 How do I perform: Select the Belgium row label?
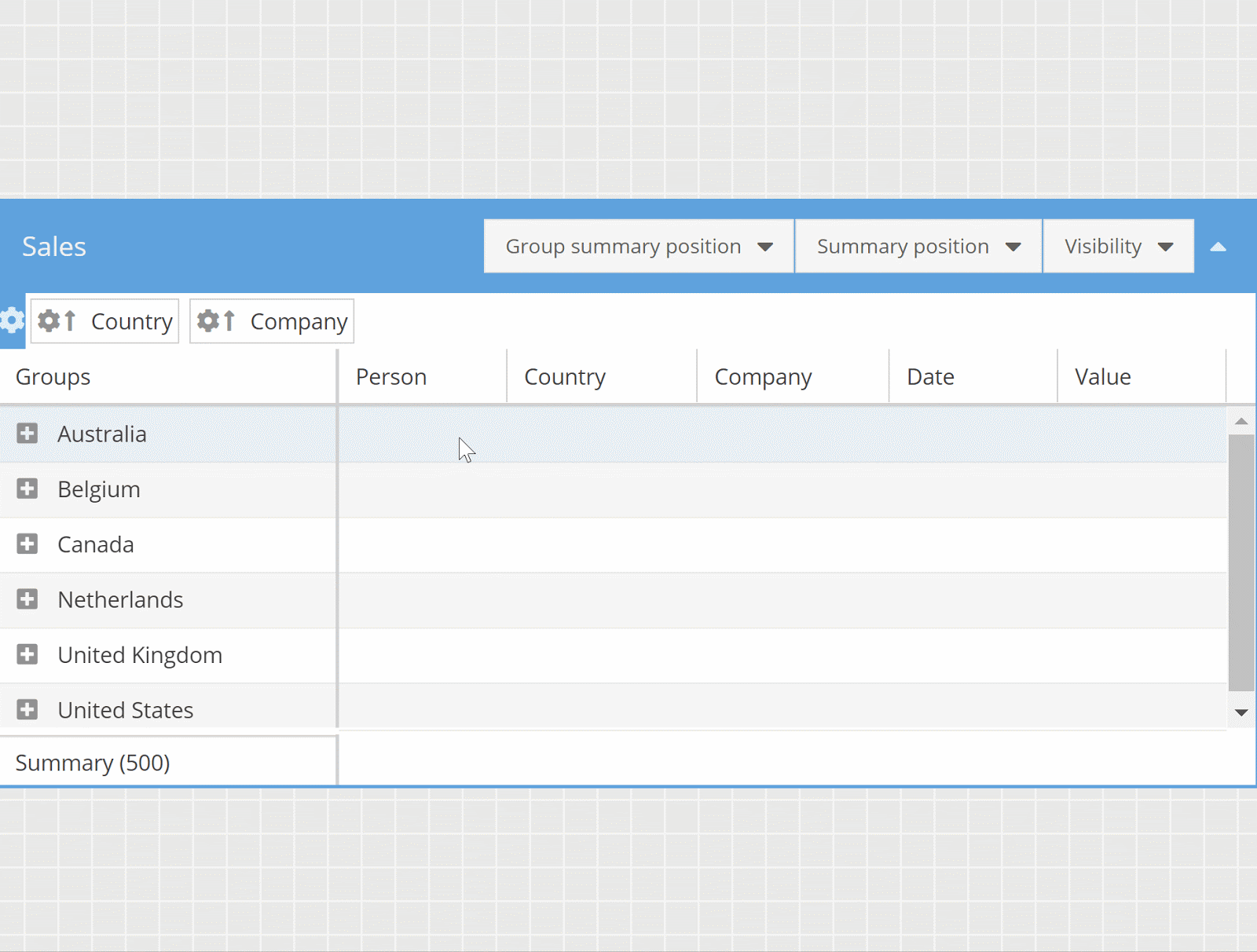click(99, 489)
